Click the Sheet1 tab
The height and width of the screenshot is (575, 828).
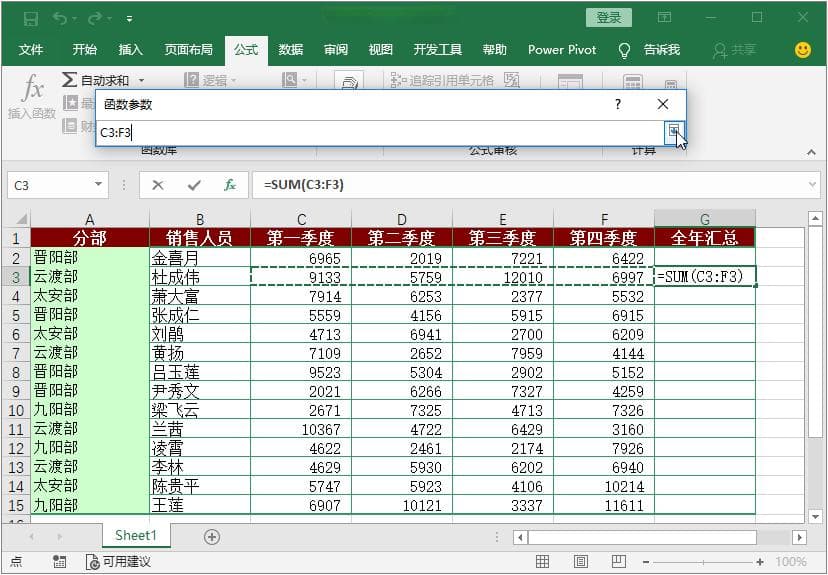[x=136, y=535]
